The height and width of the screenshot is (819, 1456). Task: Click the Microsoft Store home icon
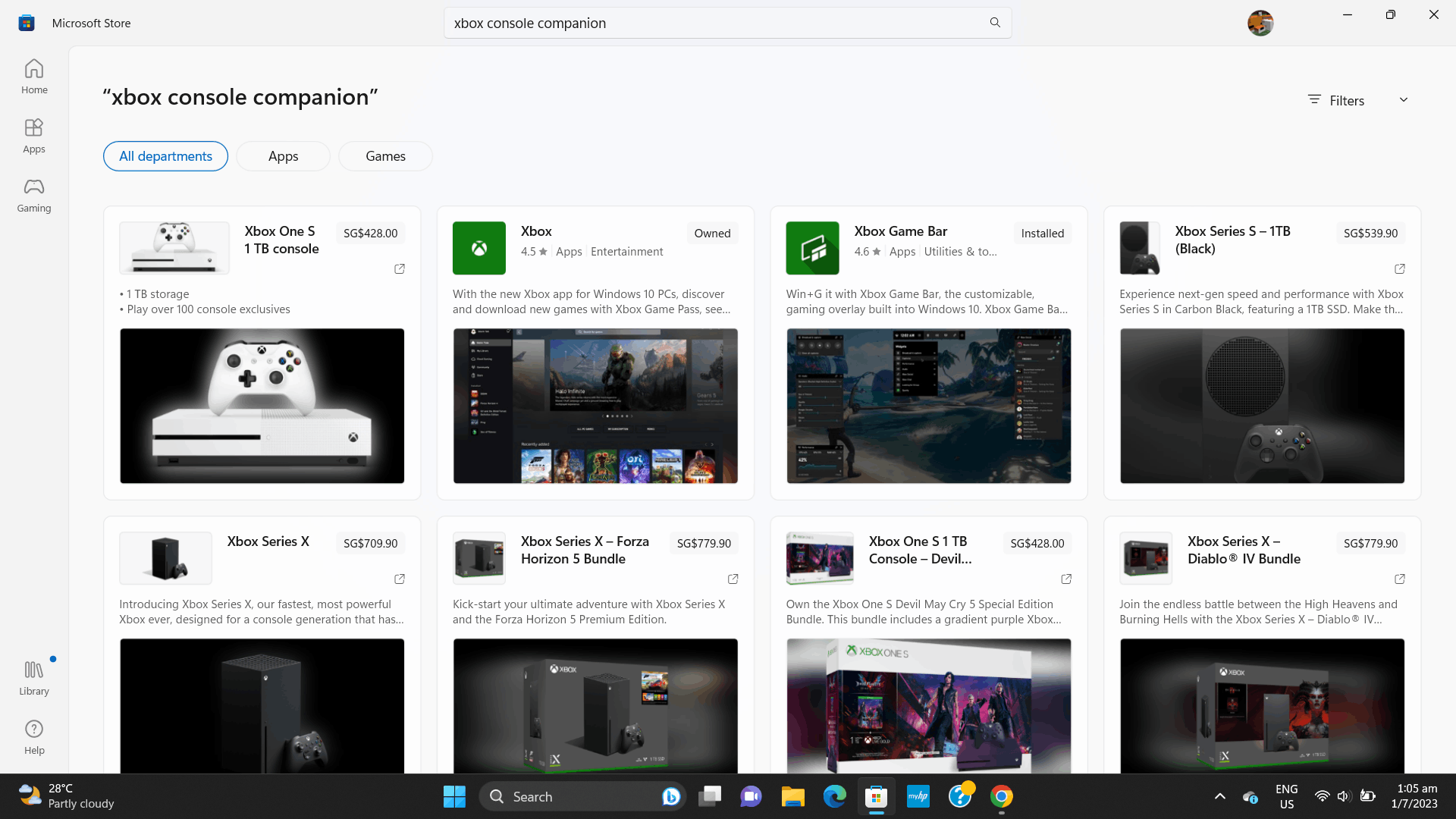pos(34,76)
